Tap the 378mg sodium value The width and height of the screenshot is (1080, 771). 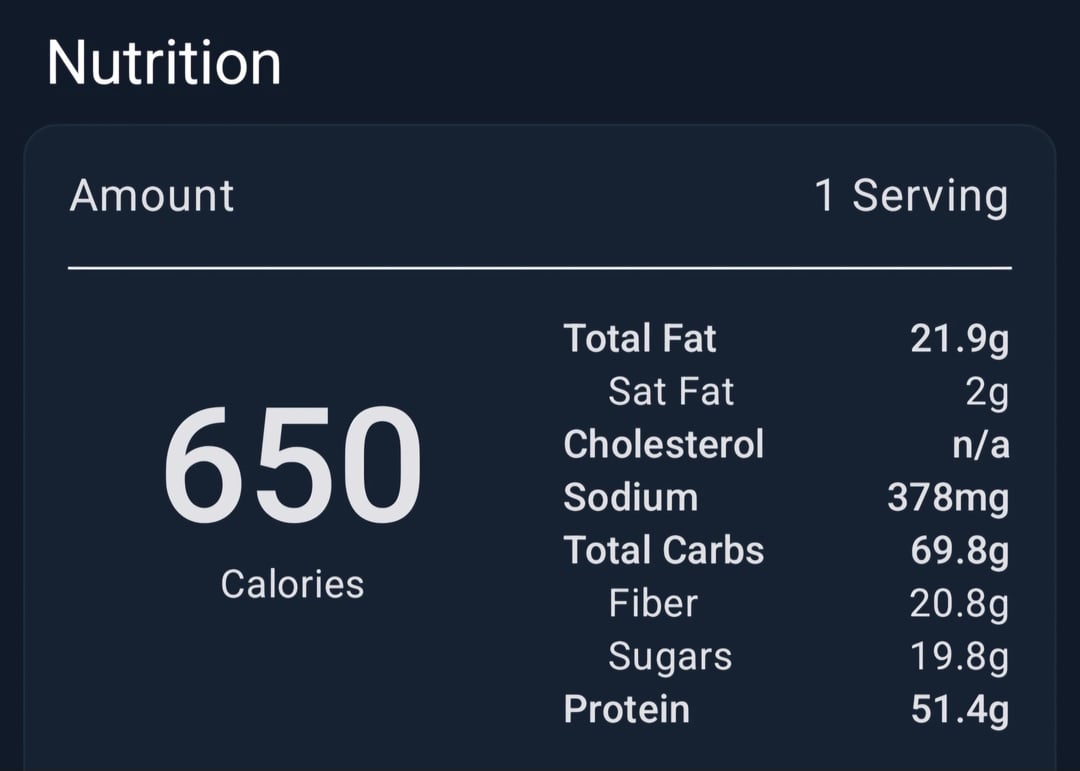tap(947, 497)
